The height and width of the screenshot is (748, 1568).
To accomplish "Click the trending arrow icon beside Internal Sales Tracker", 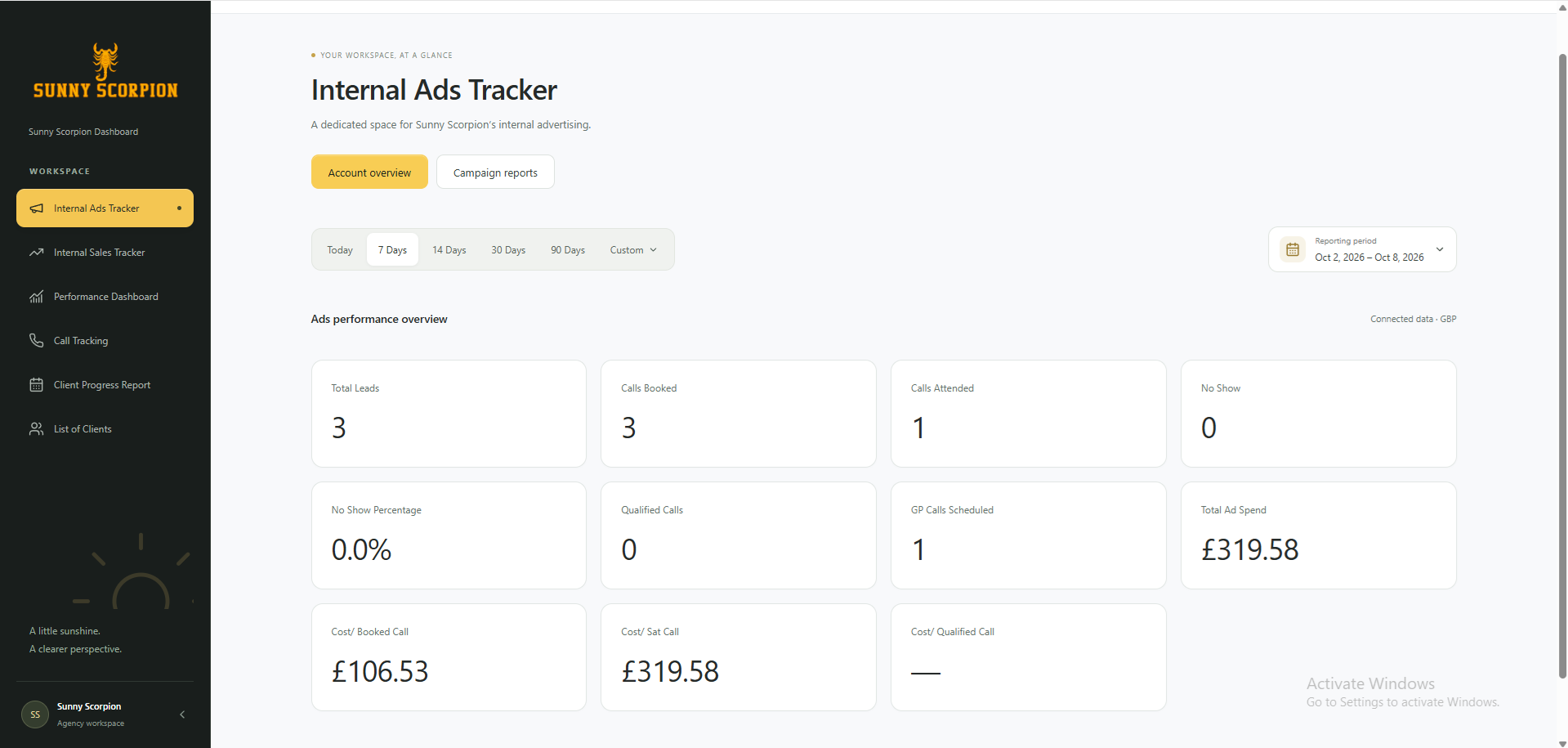I will [37, 253].
